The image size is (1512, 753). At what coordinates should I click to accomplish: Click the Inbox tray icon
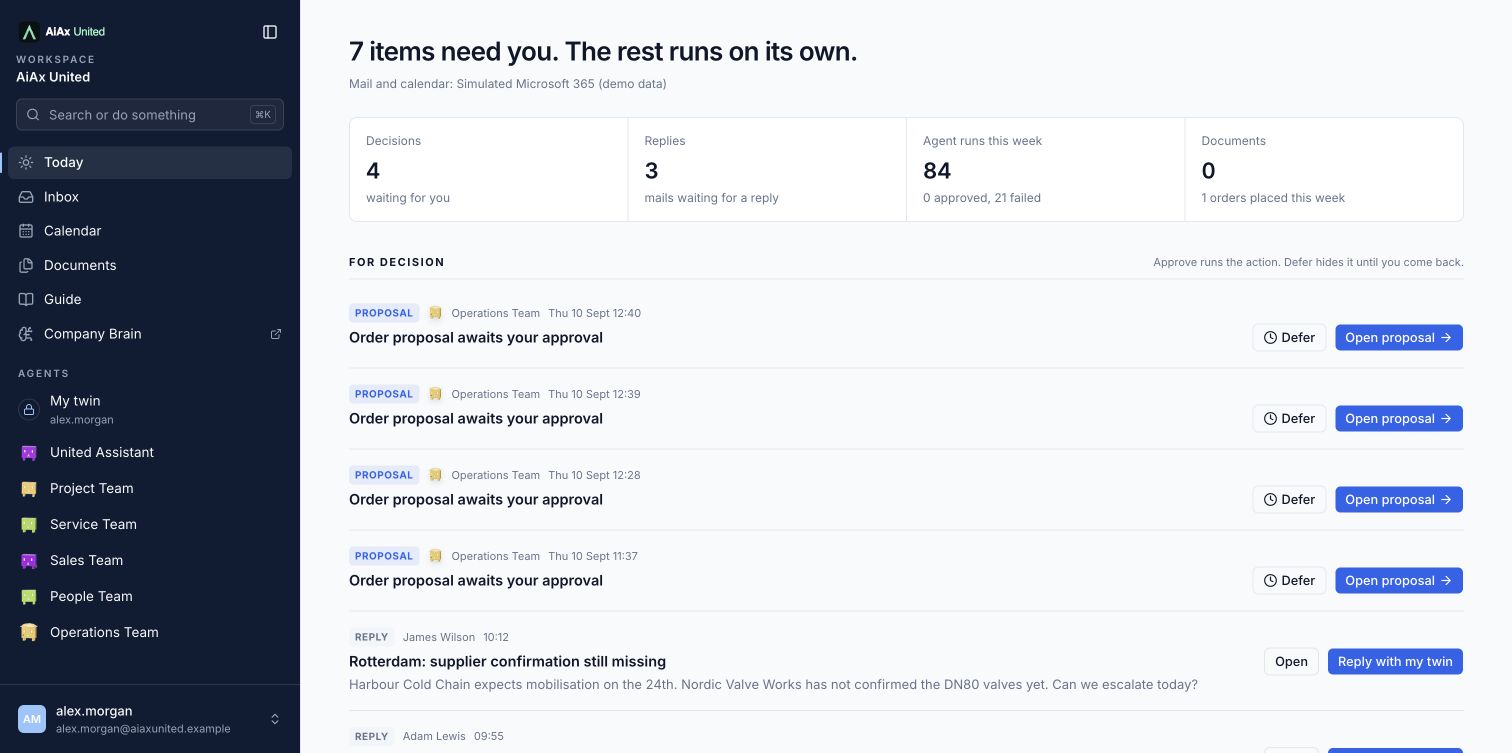[26, 197]
